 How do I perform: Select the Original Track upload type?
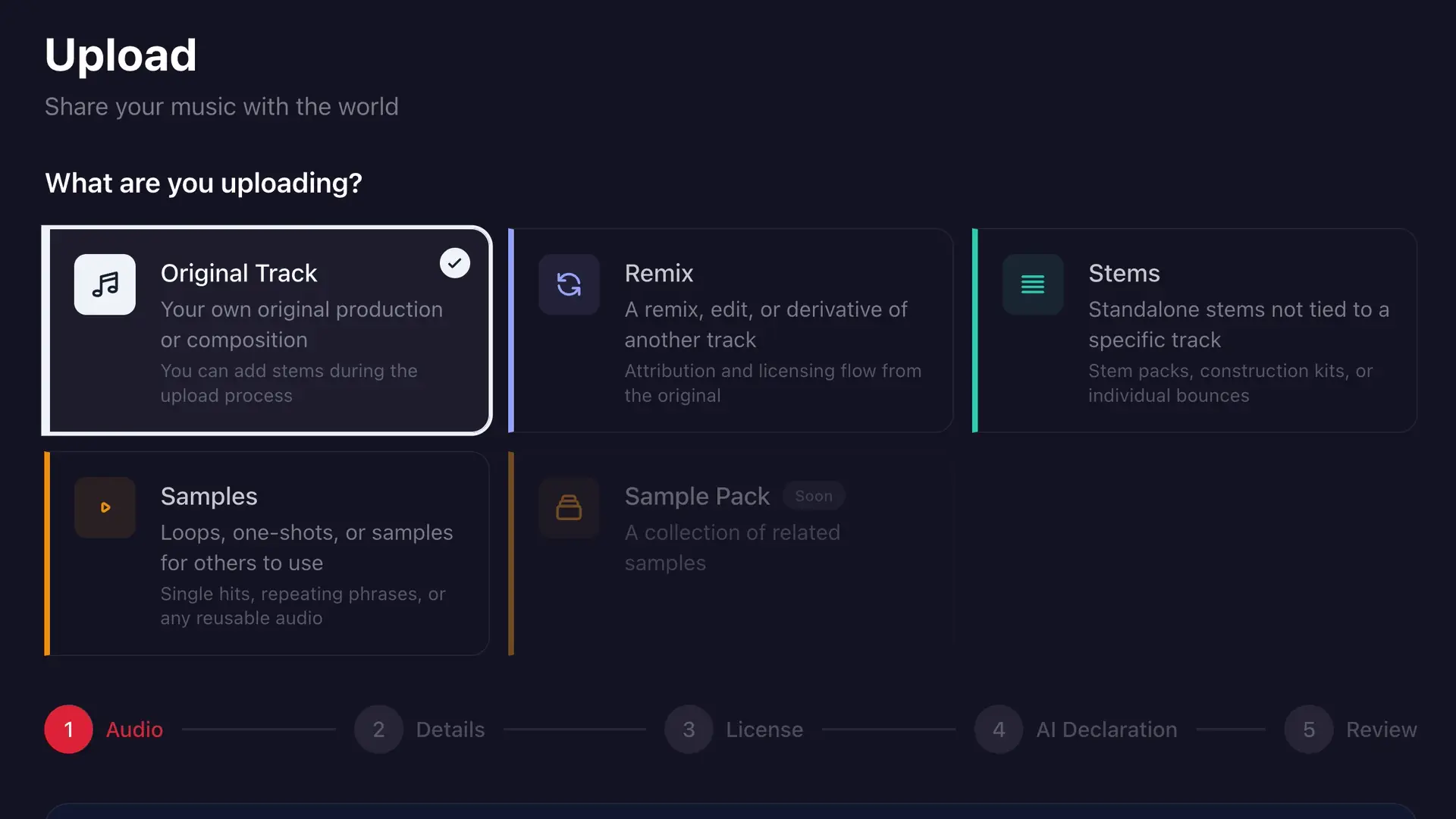(x=265, y=330)
